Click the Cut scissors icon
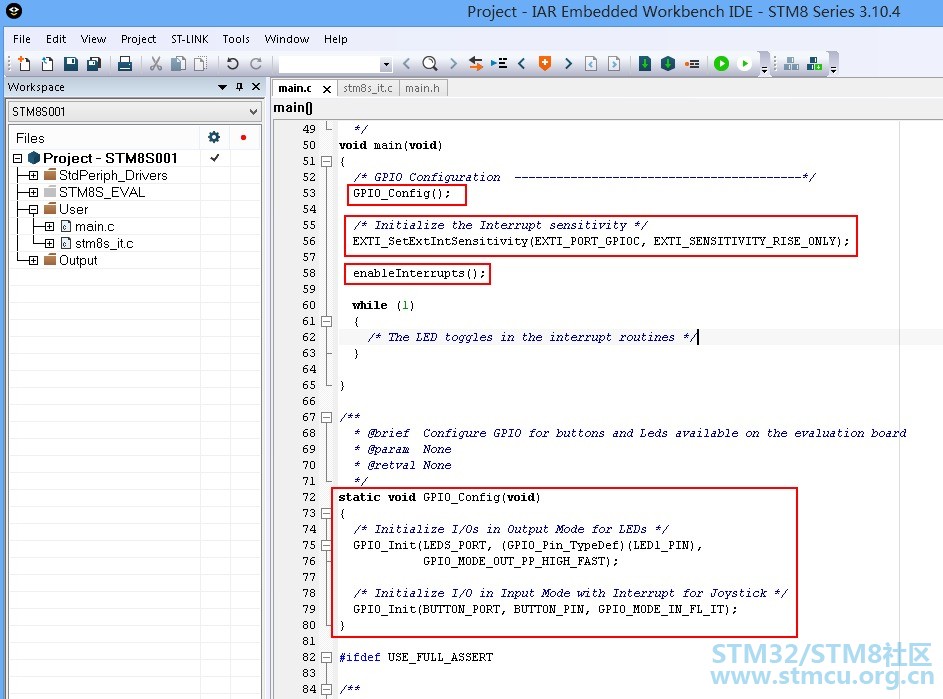 tap(156, 63)
